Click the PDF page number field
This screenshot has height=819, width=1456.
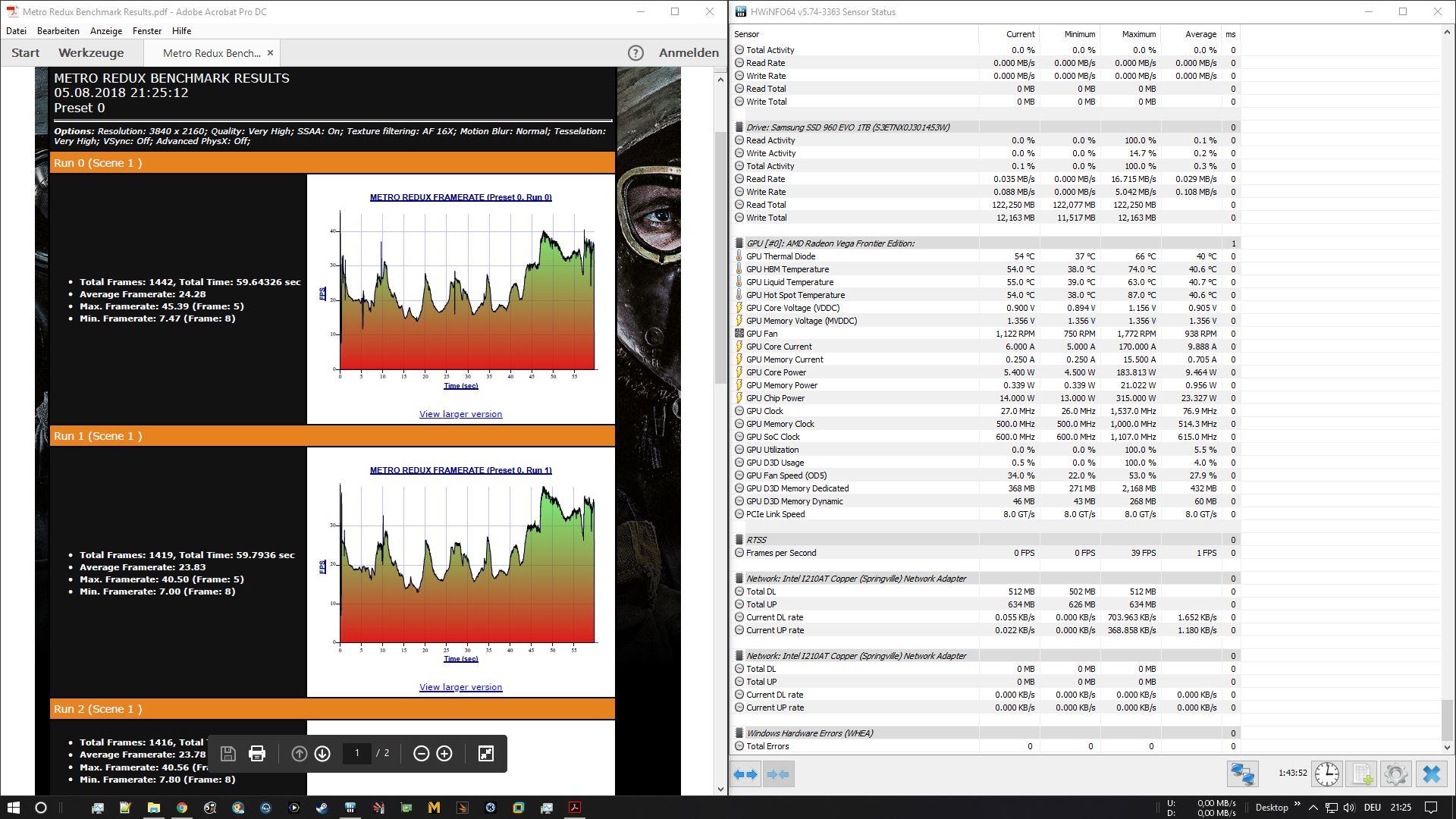click(x=356, y=754)
